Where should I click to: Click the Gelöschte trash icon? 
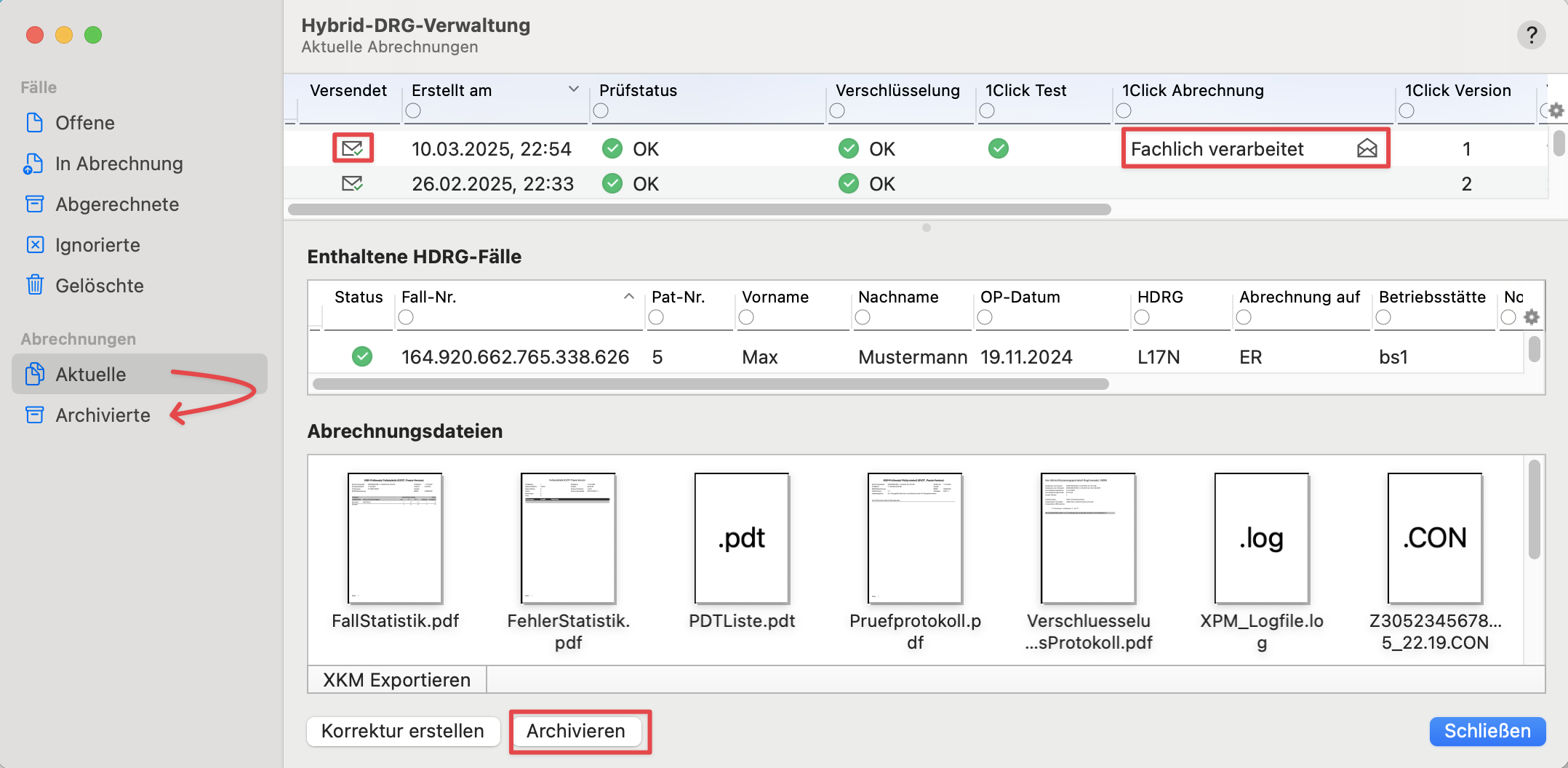34,285
